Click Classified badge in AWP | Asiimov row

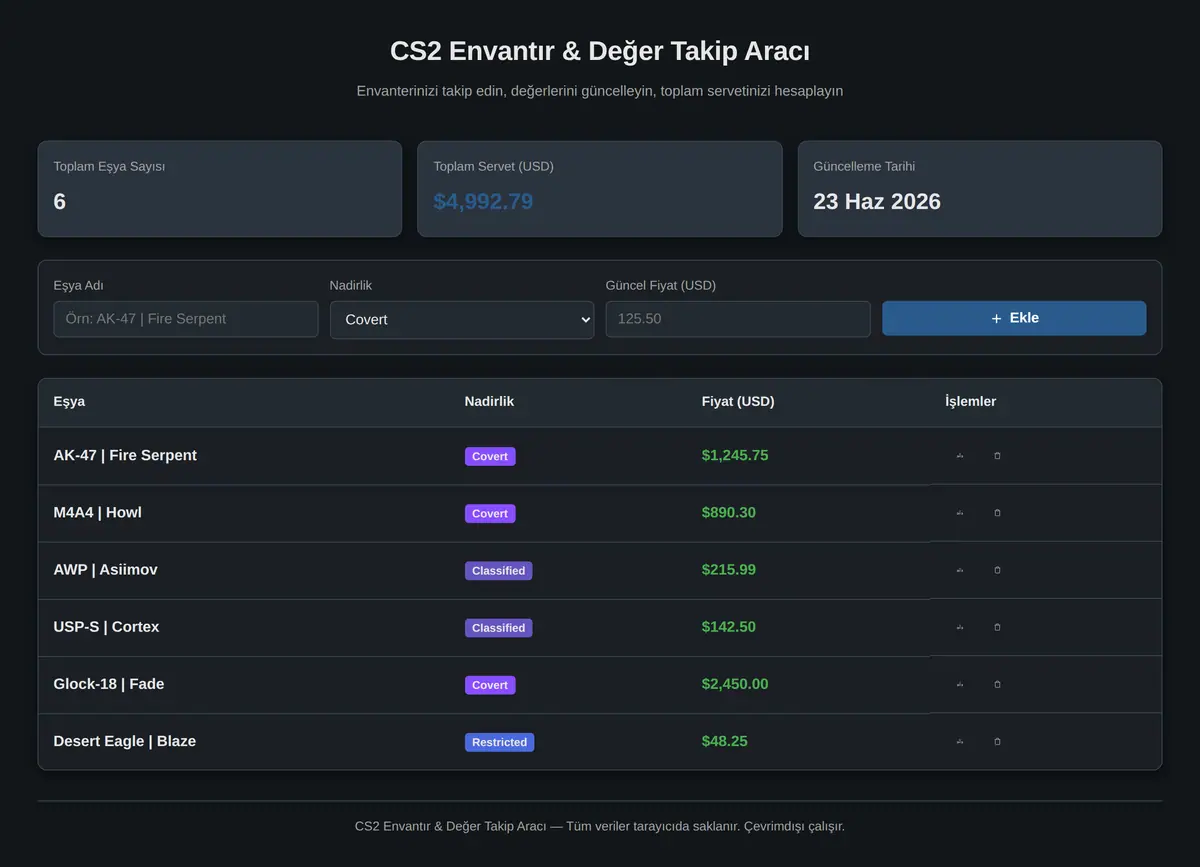498,570
